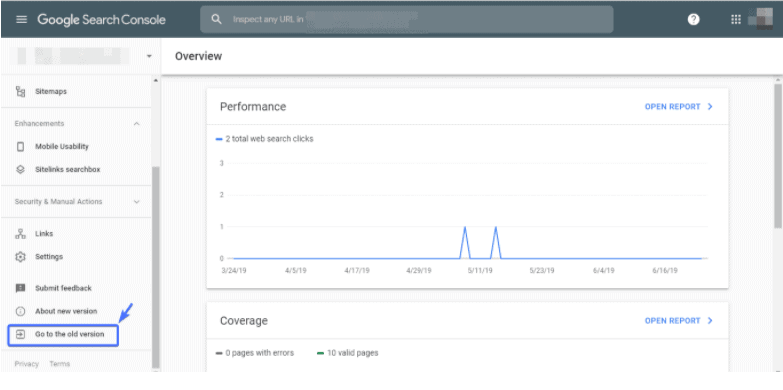Image resolution: width=783 pixels, height=390 pixels.
Task: Open the property selector dropdown arrow
Action: pos(149,56)
